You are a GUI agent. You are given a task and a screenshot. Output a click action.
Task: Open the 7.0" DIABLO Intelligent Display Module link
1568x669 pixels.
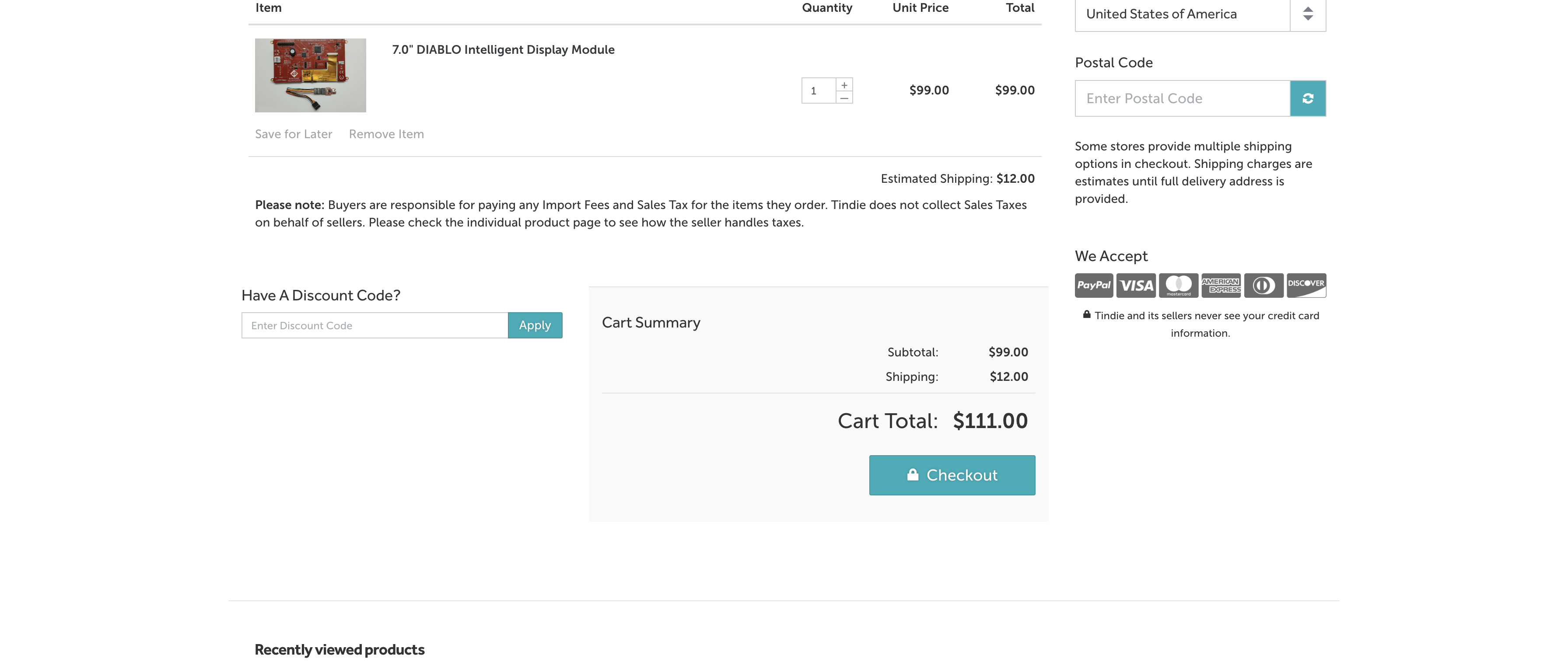coord(503,50)
